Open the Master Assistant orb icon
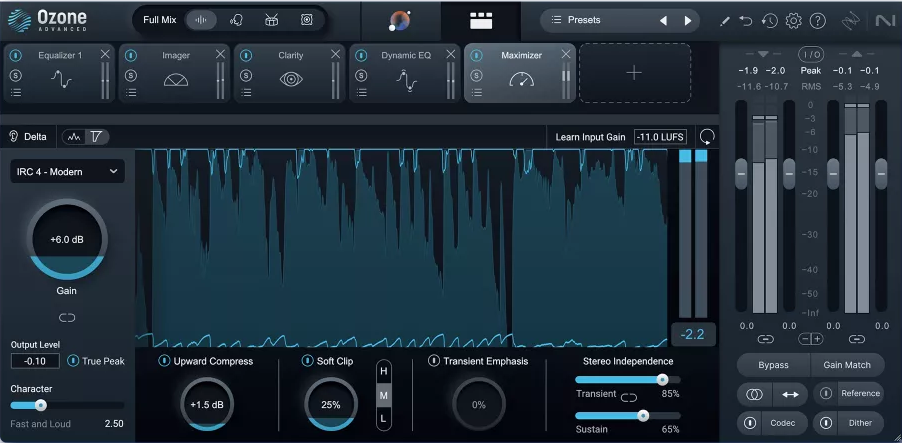The width and height of the screenshot is (902, 443). click(x=400, y=21)
